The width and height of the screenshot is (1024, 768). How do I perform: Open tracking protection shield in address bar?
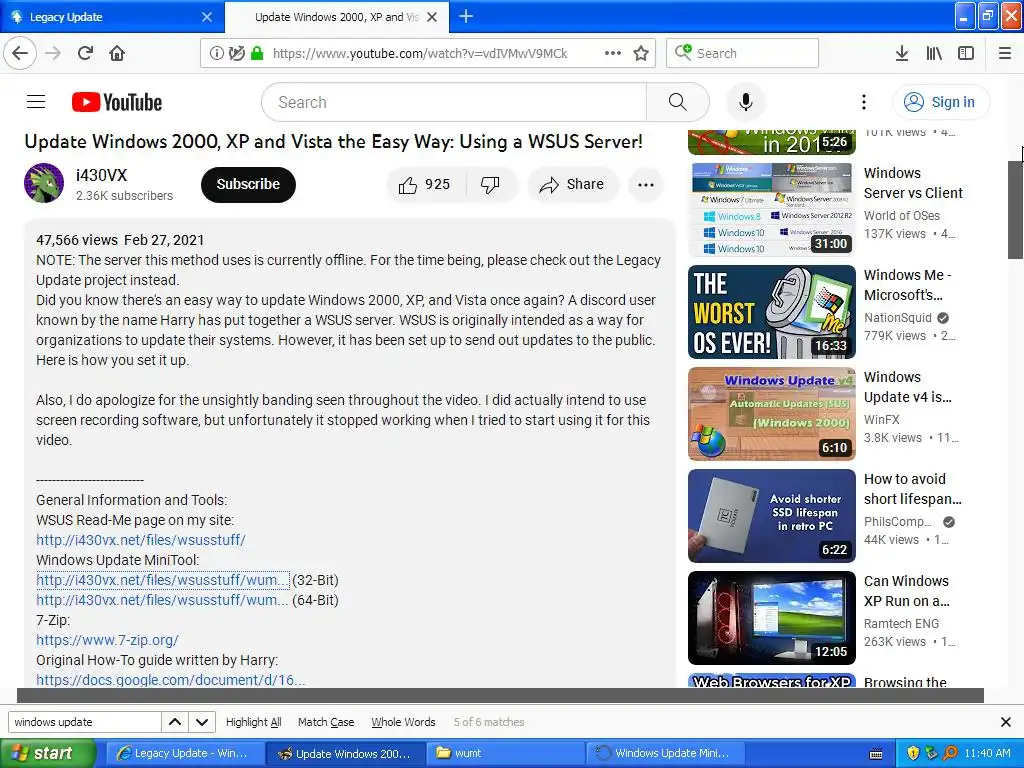point(236,54)
